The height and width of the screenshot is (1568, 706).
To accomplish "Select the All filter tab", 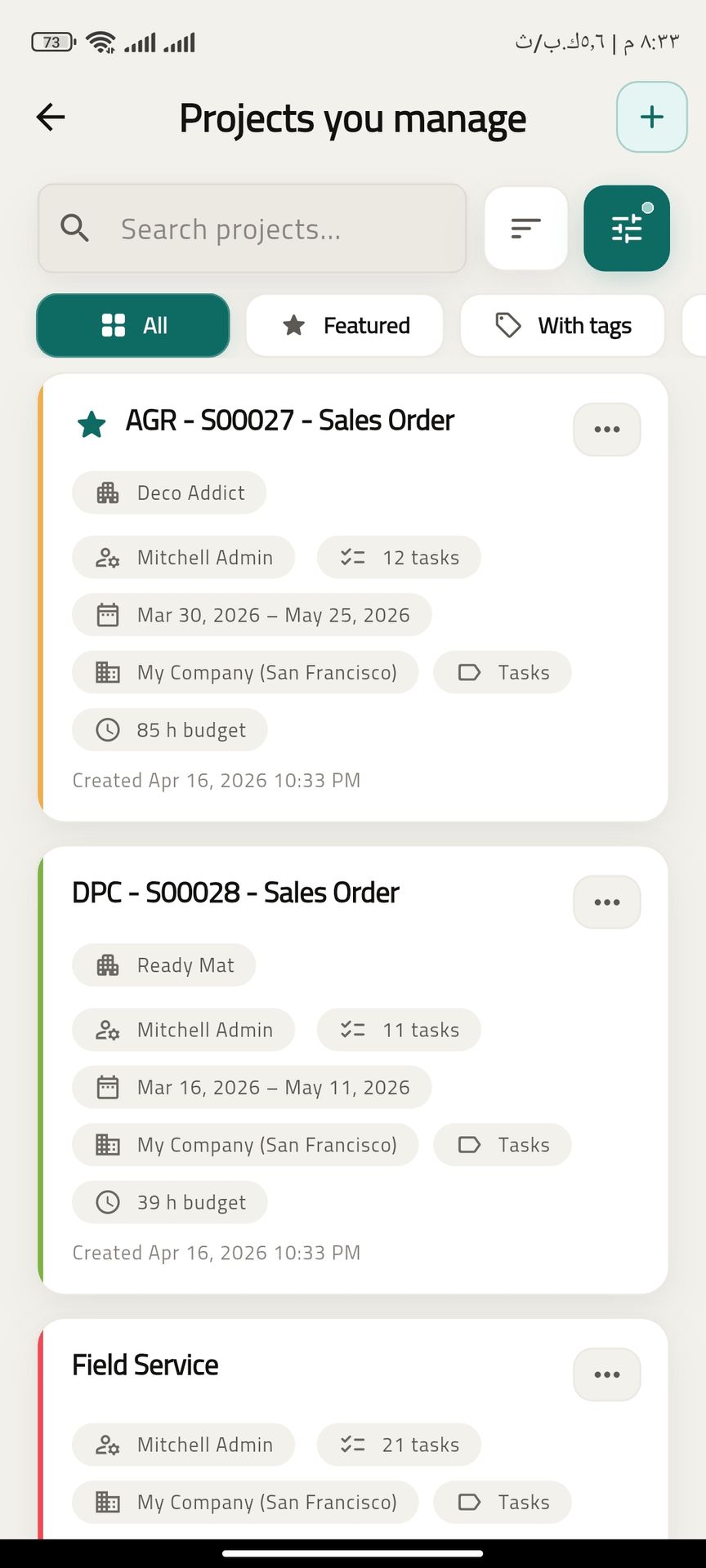I will point(133,326).
